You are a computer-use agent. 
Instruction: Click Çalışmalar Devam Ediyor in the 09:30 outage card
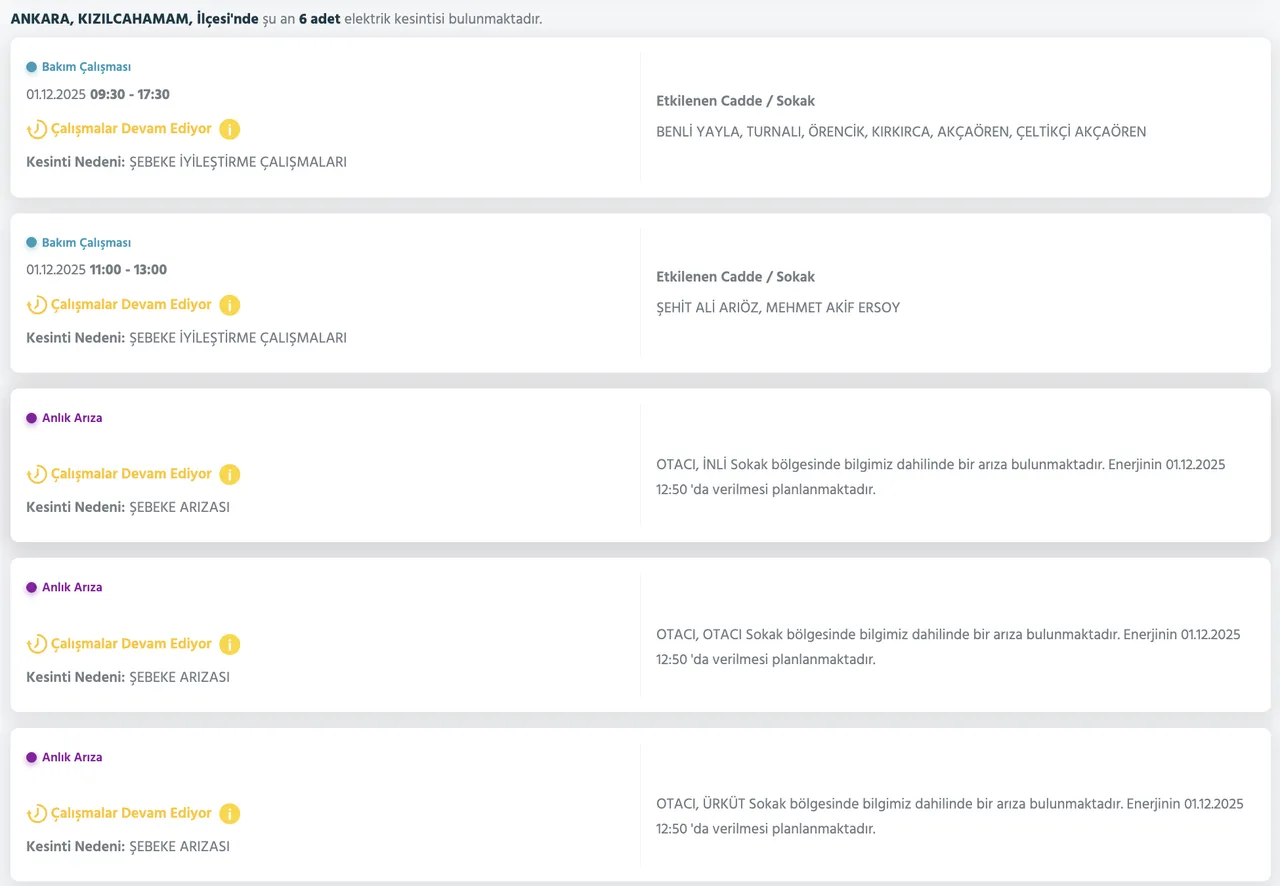pyautogui.click(x=131, y=129)
